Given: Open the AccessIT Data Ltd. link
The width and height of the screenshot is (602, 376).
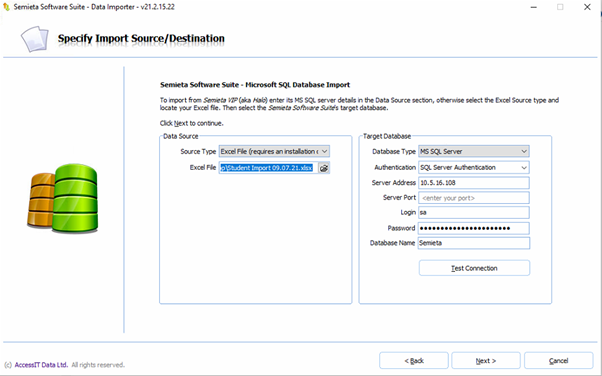Looking at the screenshot, I should [x=41, y=365].
